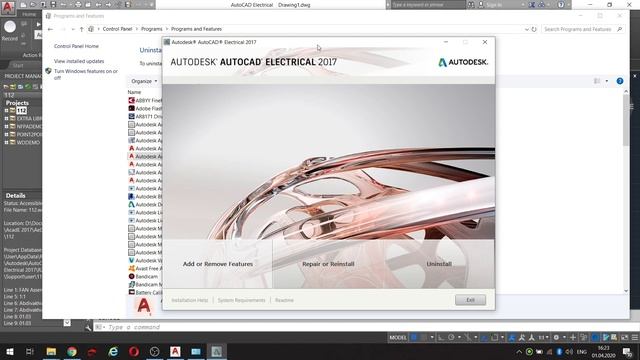This screenshot has width=640, height=360.
Task: Click Uninstall in AutoCAD Electrical installer
Action: click(x=439, y=264)
